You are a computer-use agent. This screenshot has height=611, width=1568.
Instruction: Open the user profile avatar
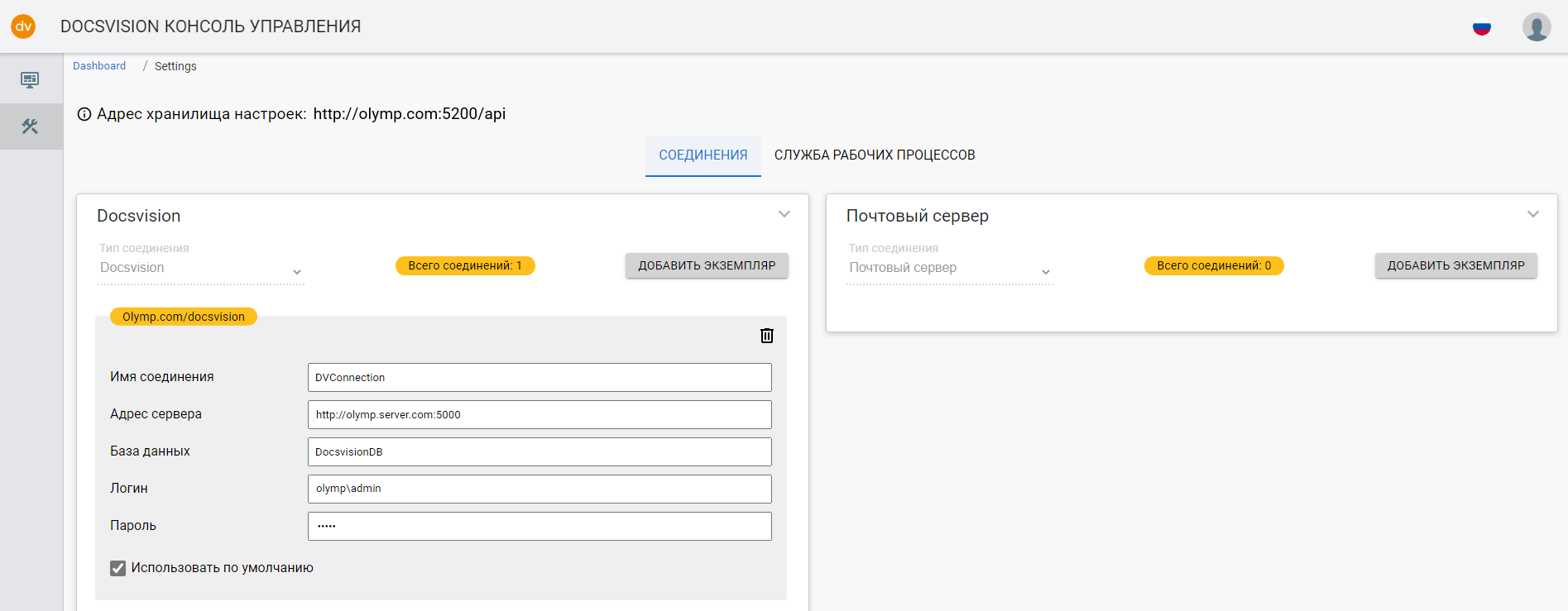1537,27
